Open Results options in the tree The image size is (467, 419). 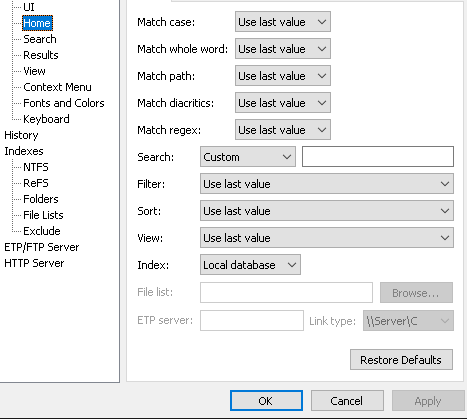(x=41, y=55)
